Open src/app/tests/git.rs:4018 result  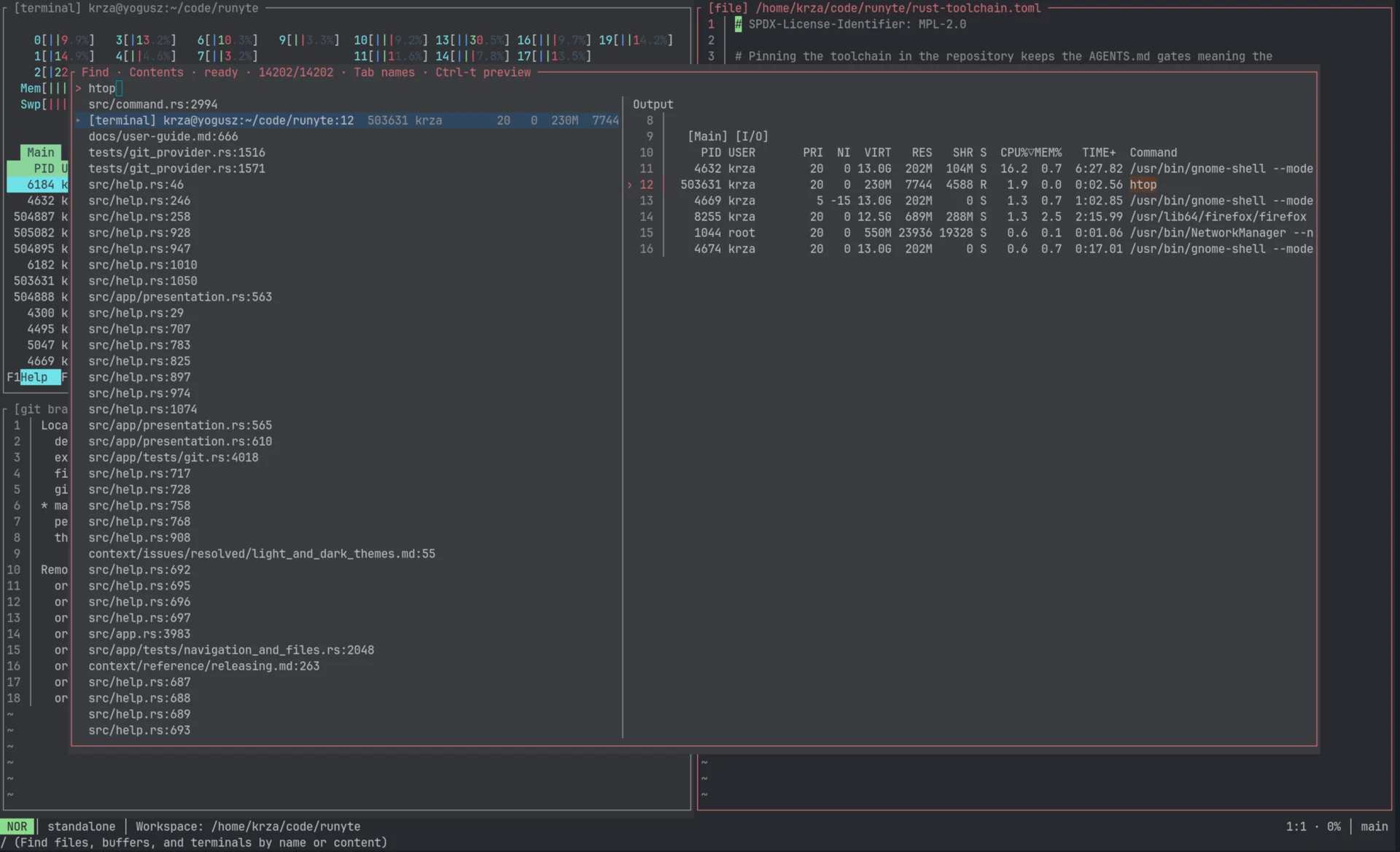coord(174,457)
